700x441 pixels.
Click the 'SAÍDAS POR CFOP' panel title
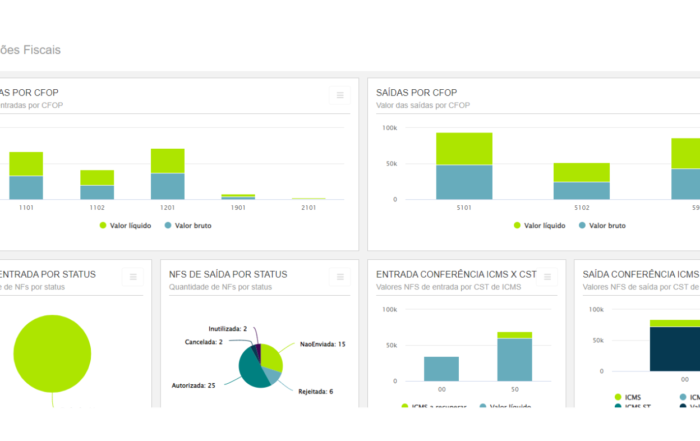(x=417, y=92)
